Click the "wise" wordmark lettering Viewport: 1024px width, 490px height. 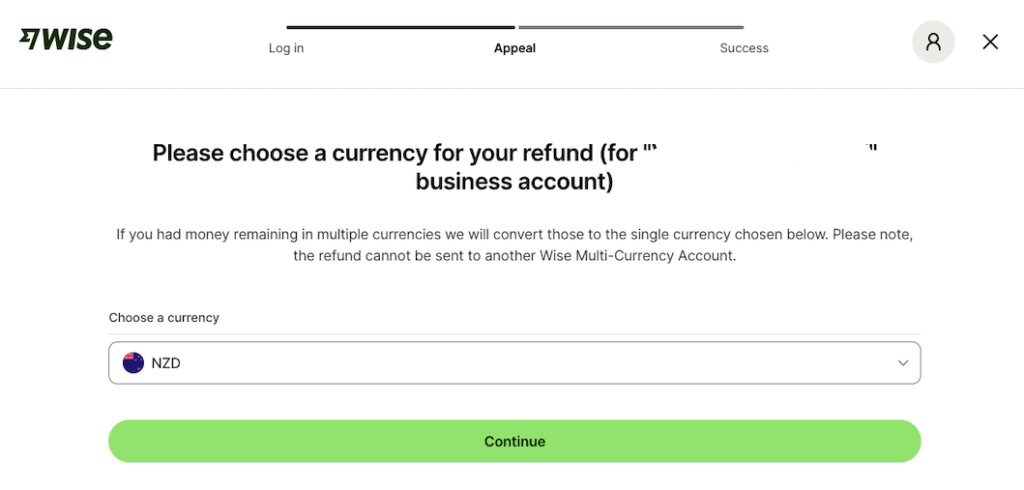(x=78, y=39)
